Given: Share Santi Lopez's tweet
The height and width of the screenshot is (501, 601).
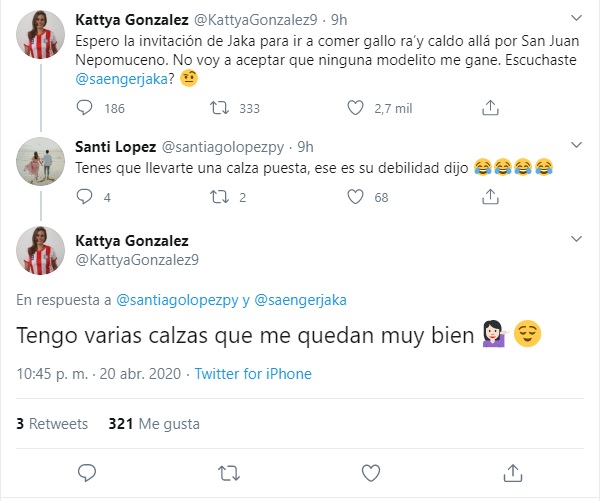Looking at the screenshot, I should (491, 198).
